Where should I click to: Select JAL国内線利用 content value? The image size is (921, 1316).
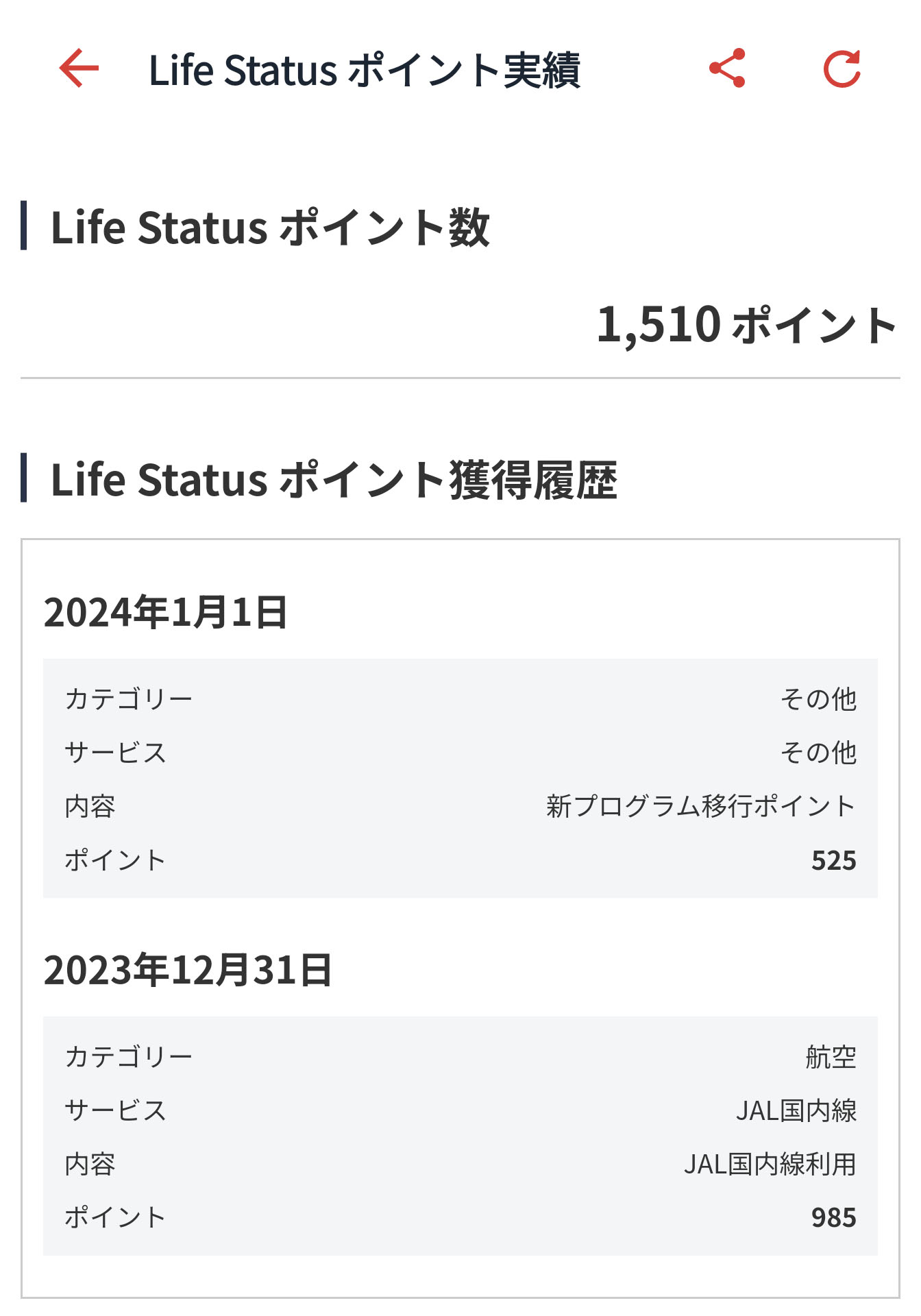[x=770, y=1164]
